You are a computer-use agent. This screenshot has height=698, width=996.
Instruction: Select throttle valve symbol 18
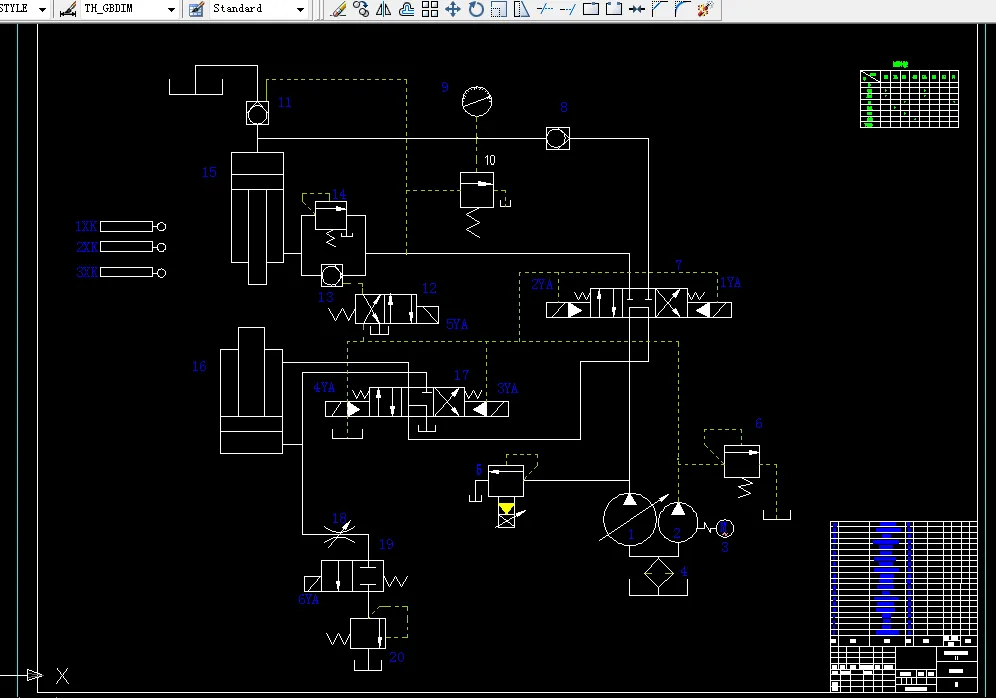tap(340, 534)
